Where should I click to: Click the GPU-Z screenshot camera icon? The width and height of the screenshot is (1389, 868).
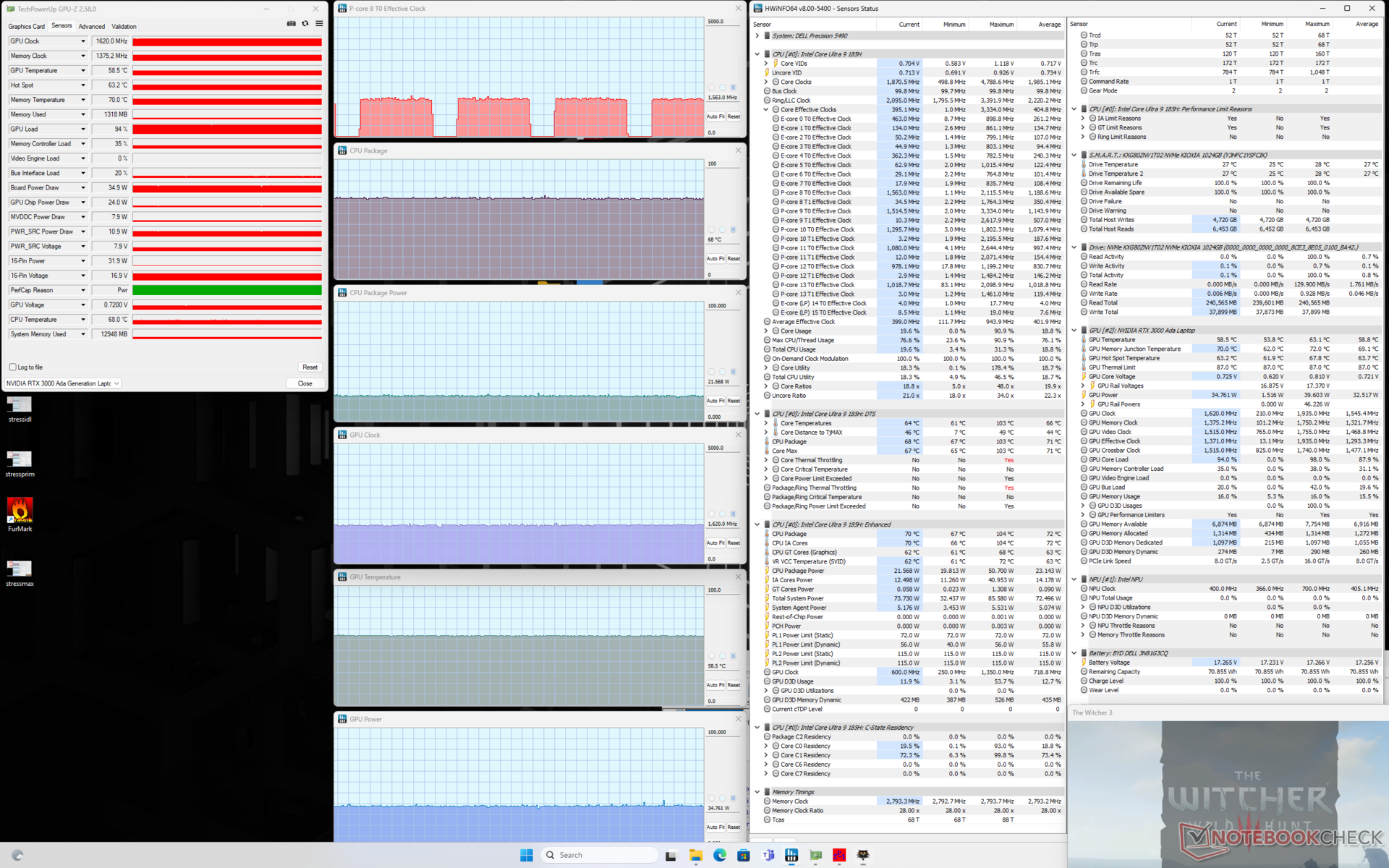291,24
